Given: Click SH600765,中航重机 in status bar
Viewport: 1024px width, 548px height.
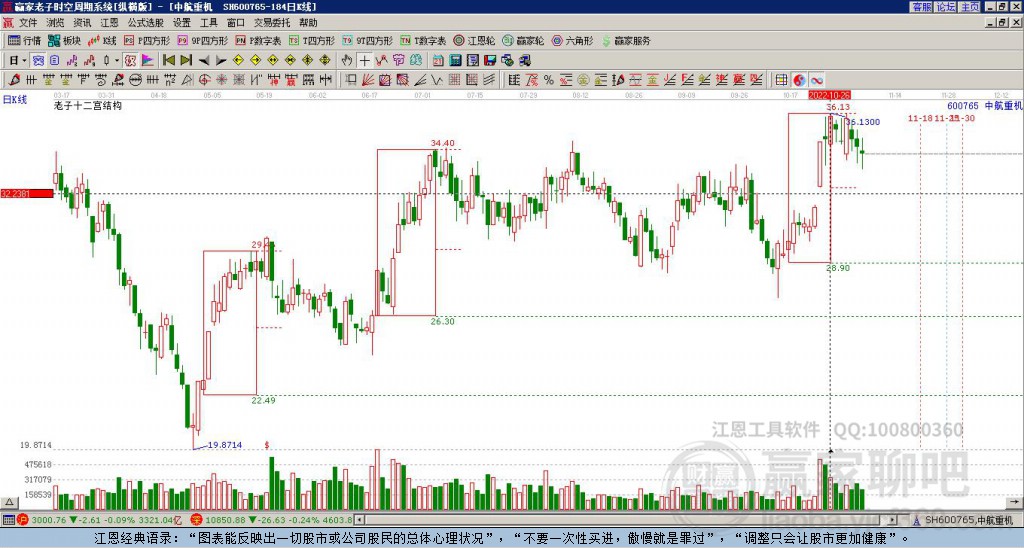Looking at the screenshot, I should [967, 520].
